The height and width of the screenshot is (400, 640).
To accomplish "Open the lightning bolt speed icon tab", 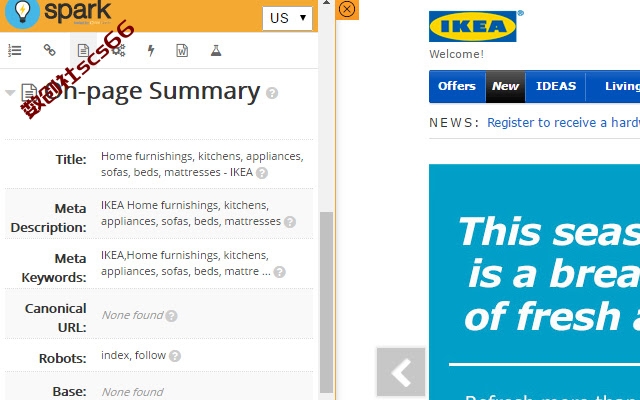I will pos(151,51).
